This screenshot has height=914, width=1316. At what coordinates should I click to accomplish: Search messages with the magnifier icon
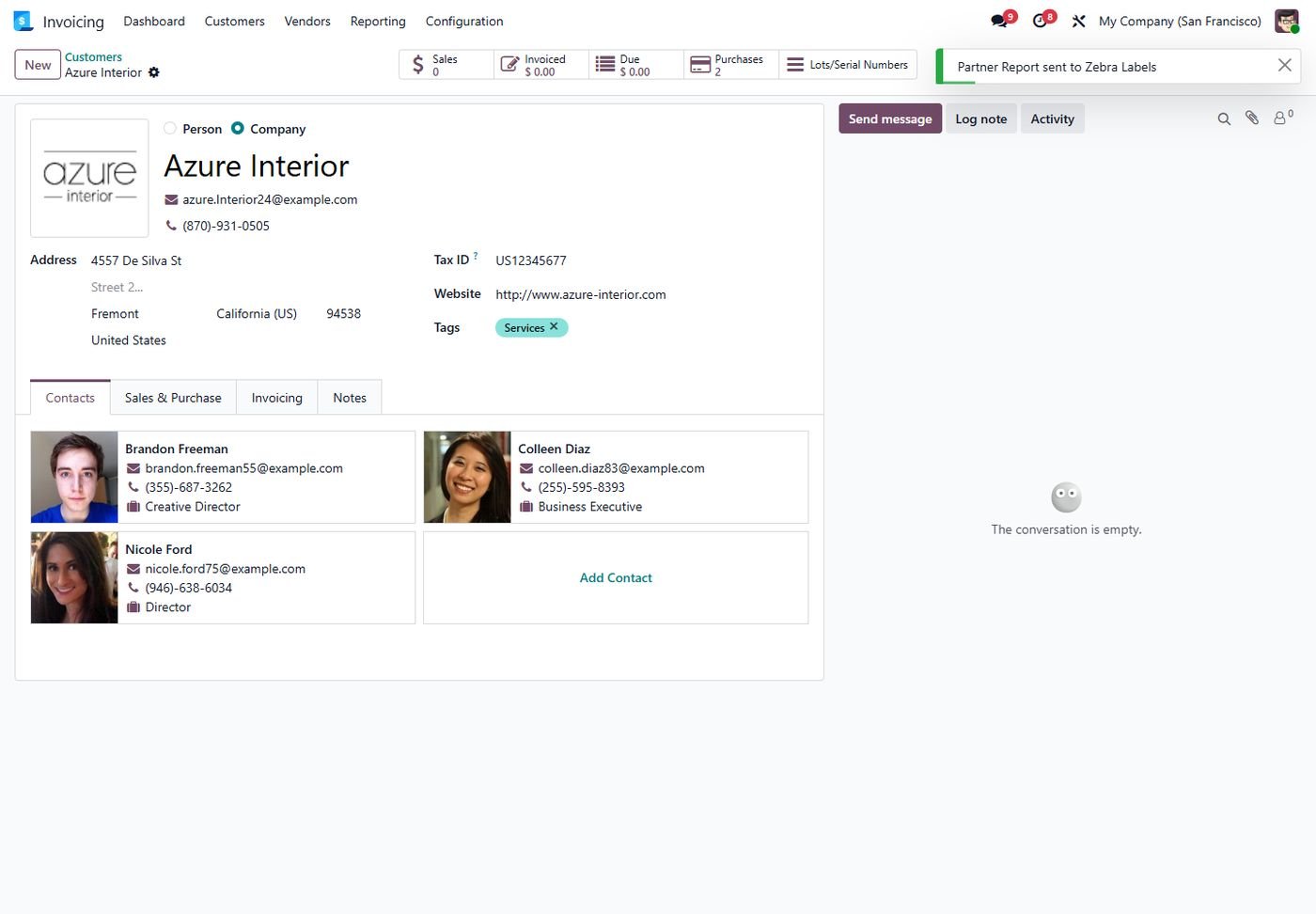coord(1224,118)
